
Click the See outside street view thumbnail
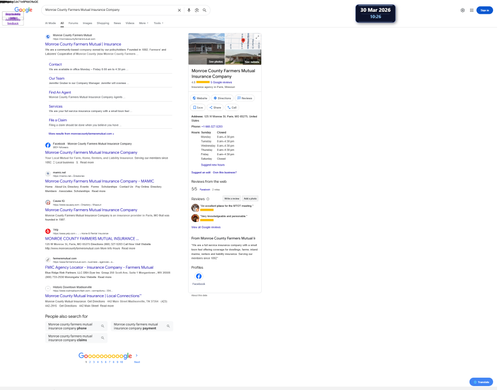pyautogui.click(x=243, y=57)
